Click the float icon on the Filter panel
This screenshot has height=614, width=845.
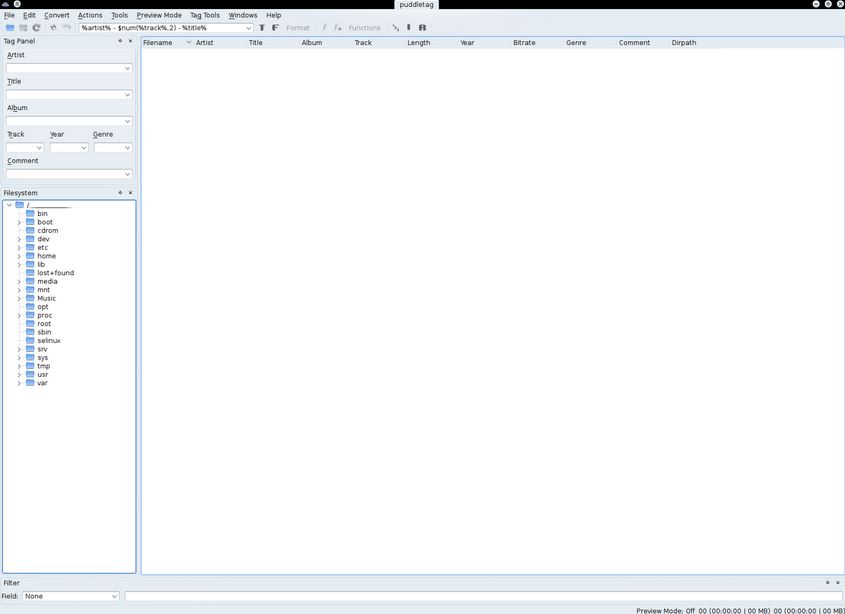(x=827, y=582)
